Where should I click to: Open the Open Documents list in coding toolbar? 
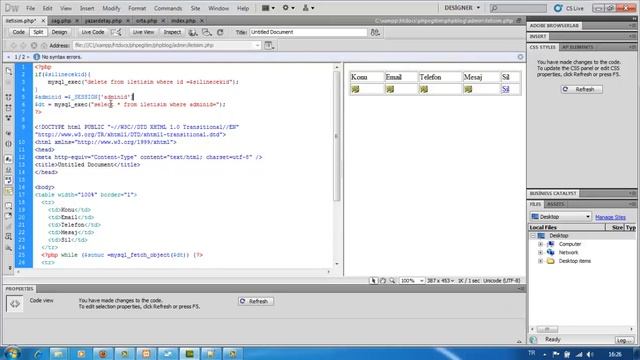9,71
